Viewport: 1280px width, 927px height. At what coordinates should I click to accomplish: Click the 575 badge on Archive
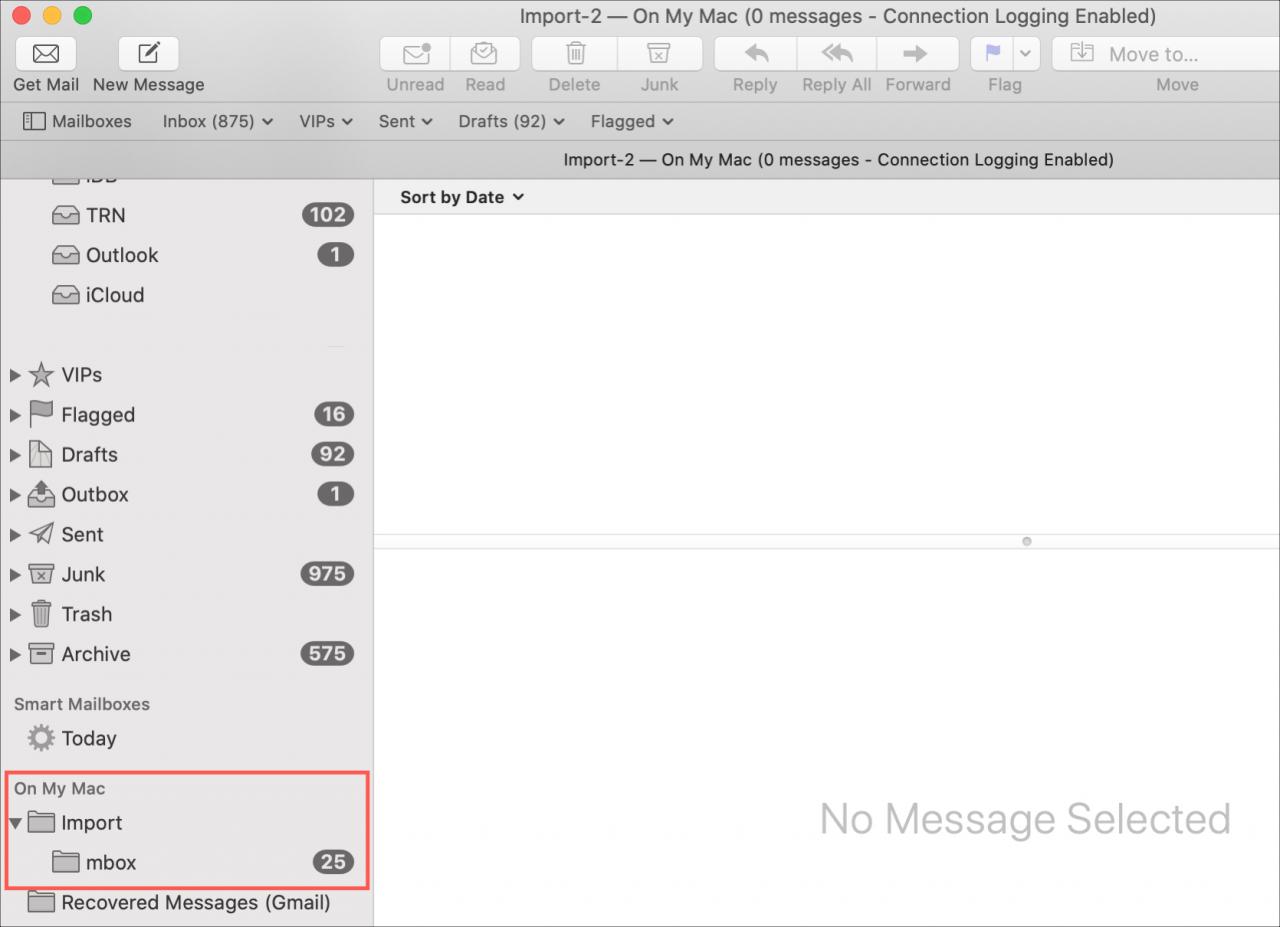point(327,654)
